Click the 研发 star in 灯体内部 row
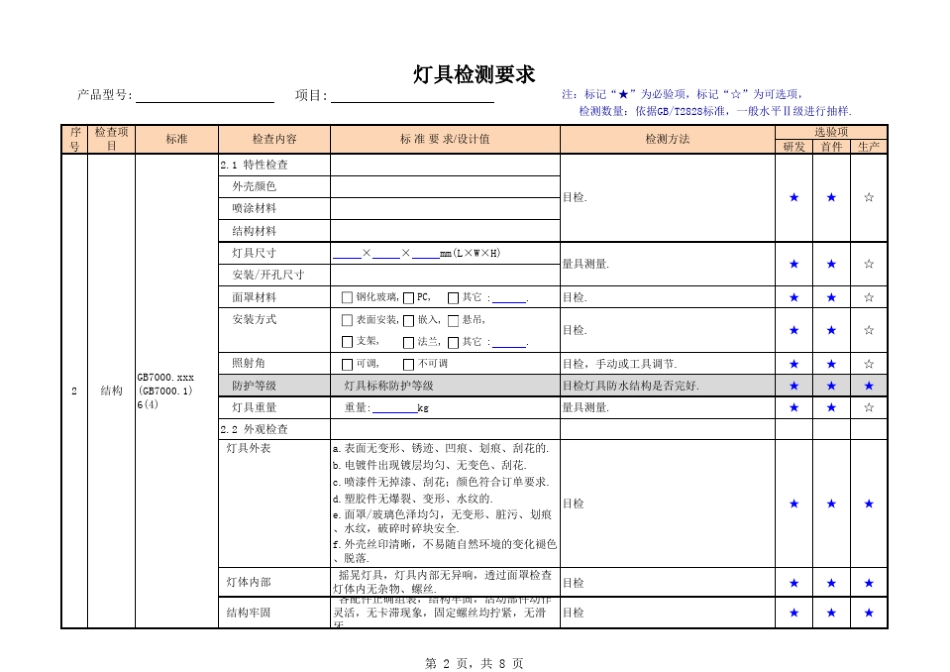 tap(794, 584)
